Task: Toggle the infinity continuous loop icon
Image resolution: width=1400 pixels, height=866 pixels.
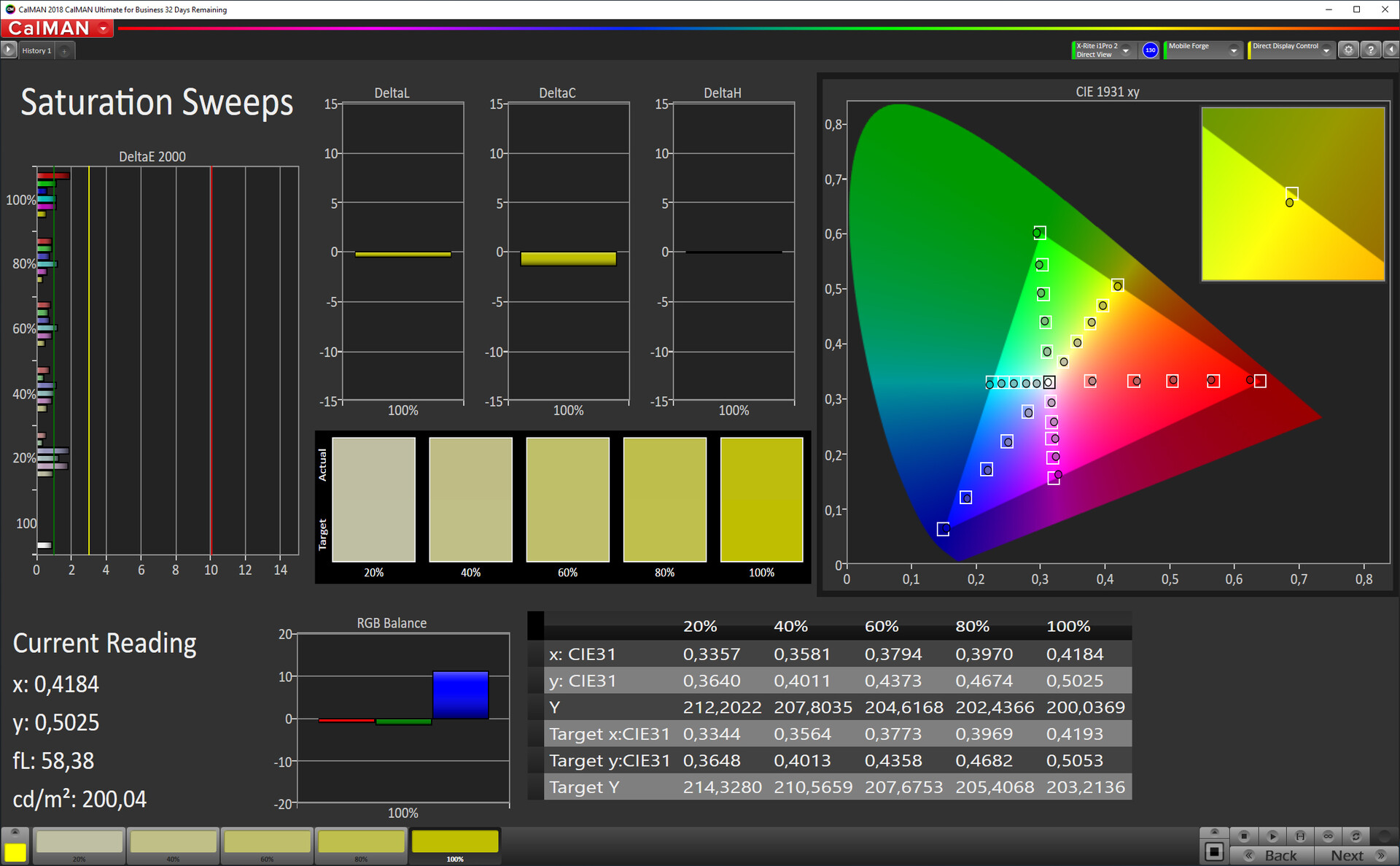Action: point(1328,836)
